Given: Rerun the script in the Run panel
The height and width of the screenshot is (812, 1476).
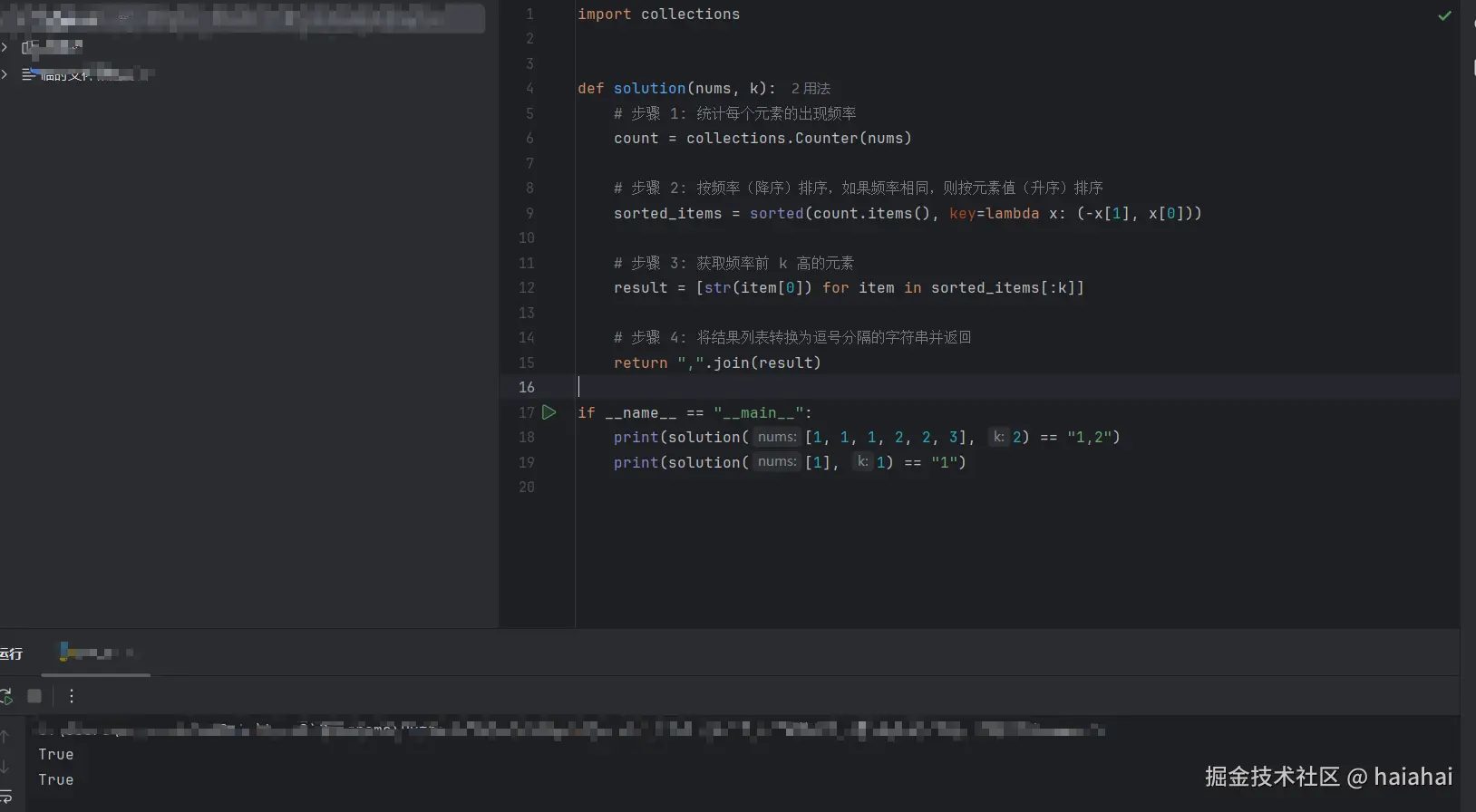Looking at the screenshot, I should tap(6, 696).
